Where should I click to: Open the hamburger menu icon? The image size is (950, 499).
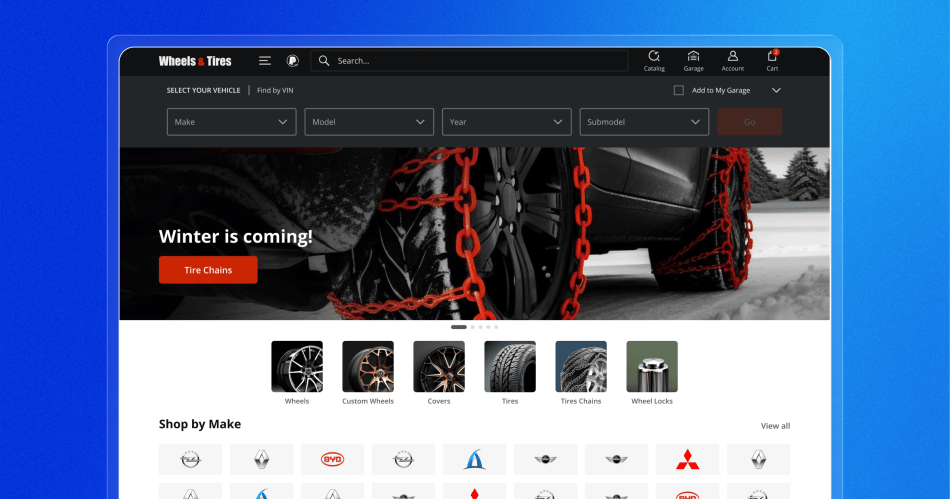(265, 61)
